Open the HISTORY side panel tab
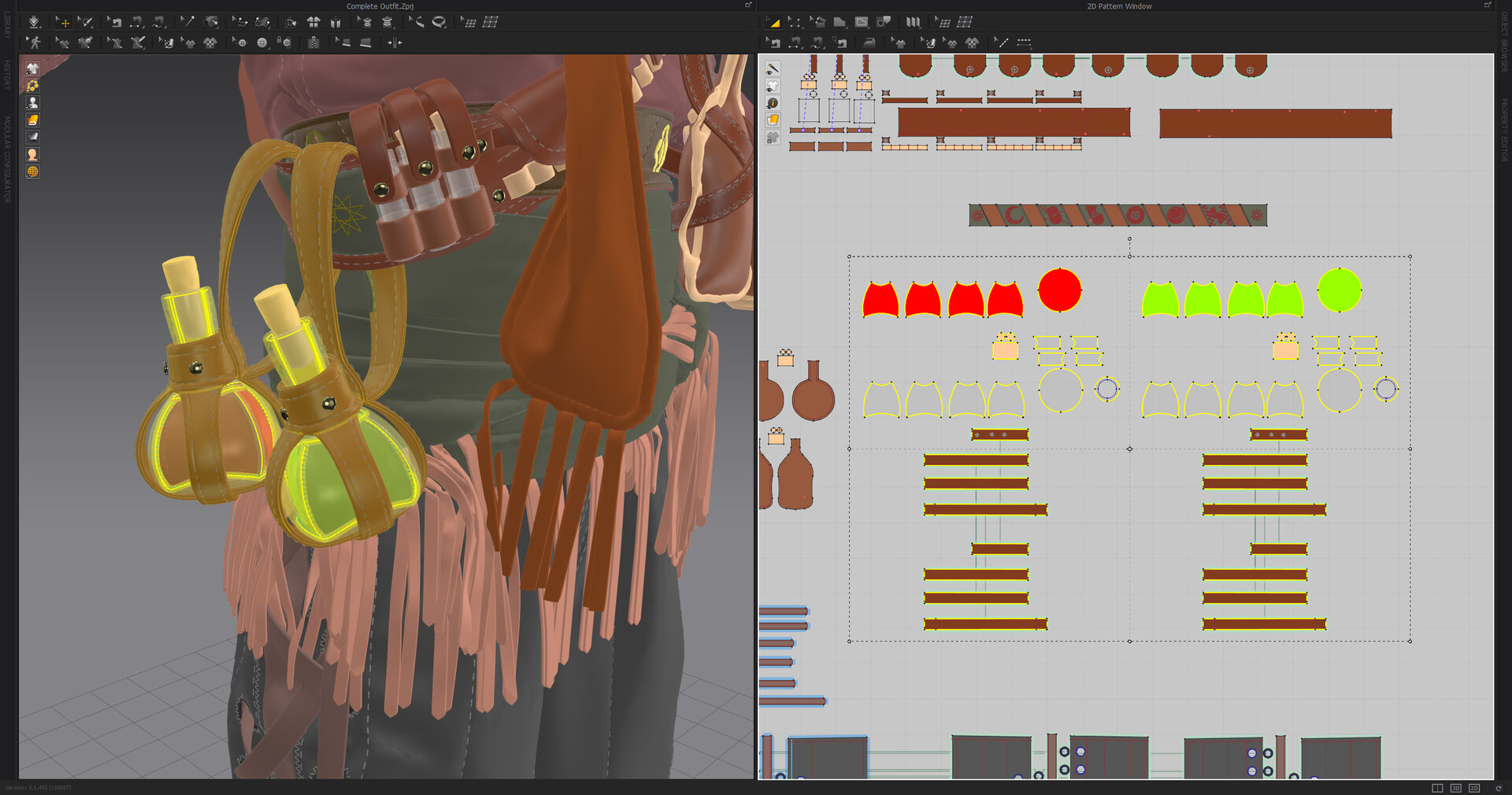Viewport: 1512px width, 795px height. pyautogui.click(x=6, y=74)
